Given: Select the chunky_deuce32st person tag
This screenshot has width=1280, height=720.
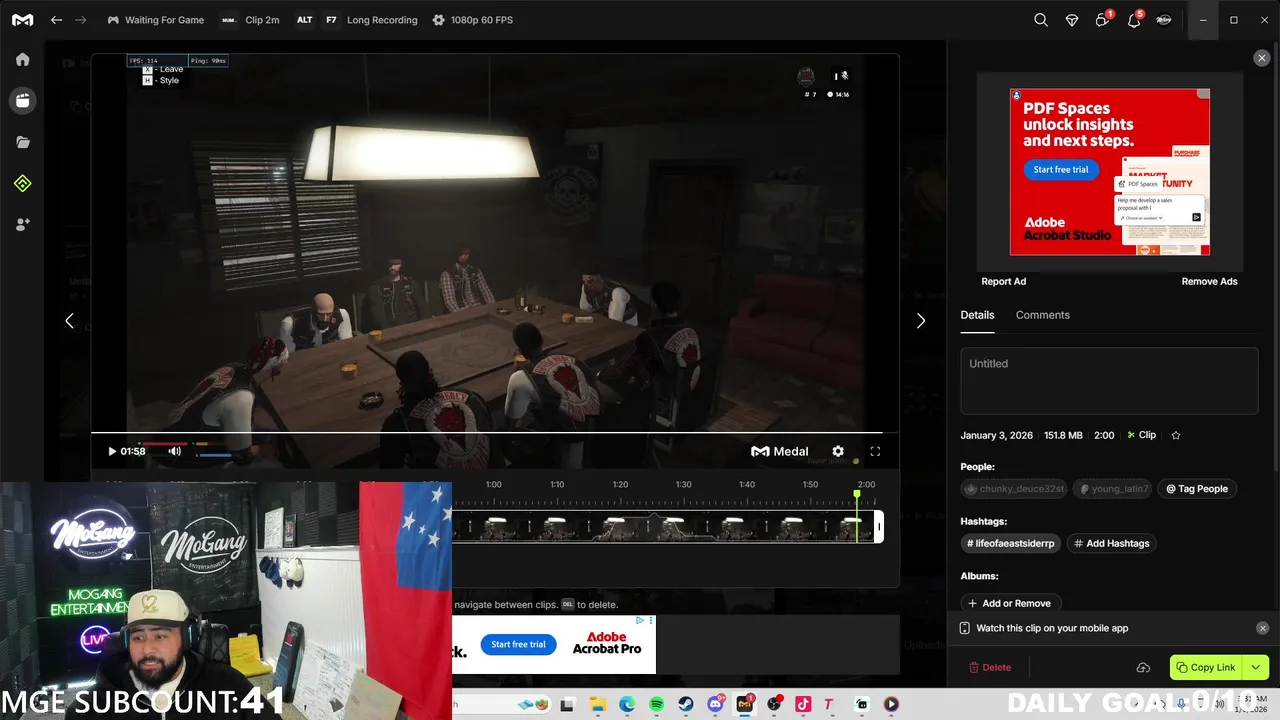Looking at the screenshot, I should [1014, 489].
